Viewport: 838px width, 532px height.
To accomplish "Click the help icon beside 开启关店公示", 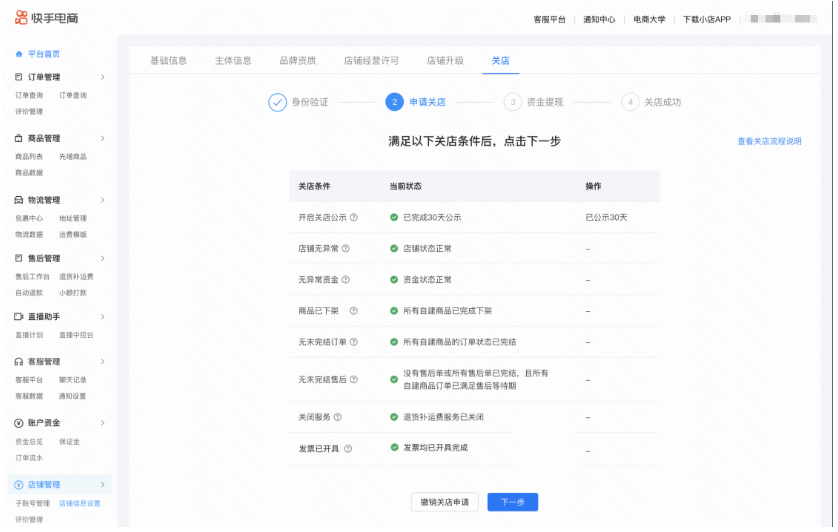I will (x=354, y=217).
